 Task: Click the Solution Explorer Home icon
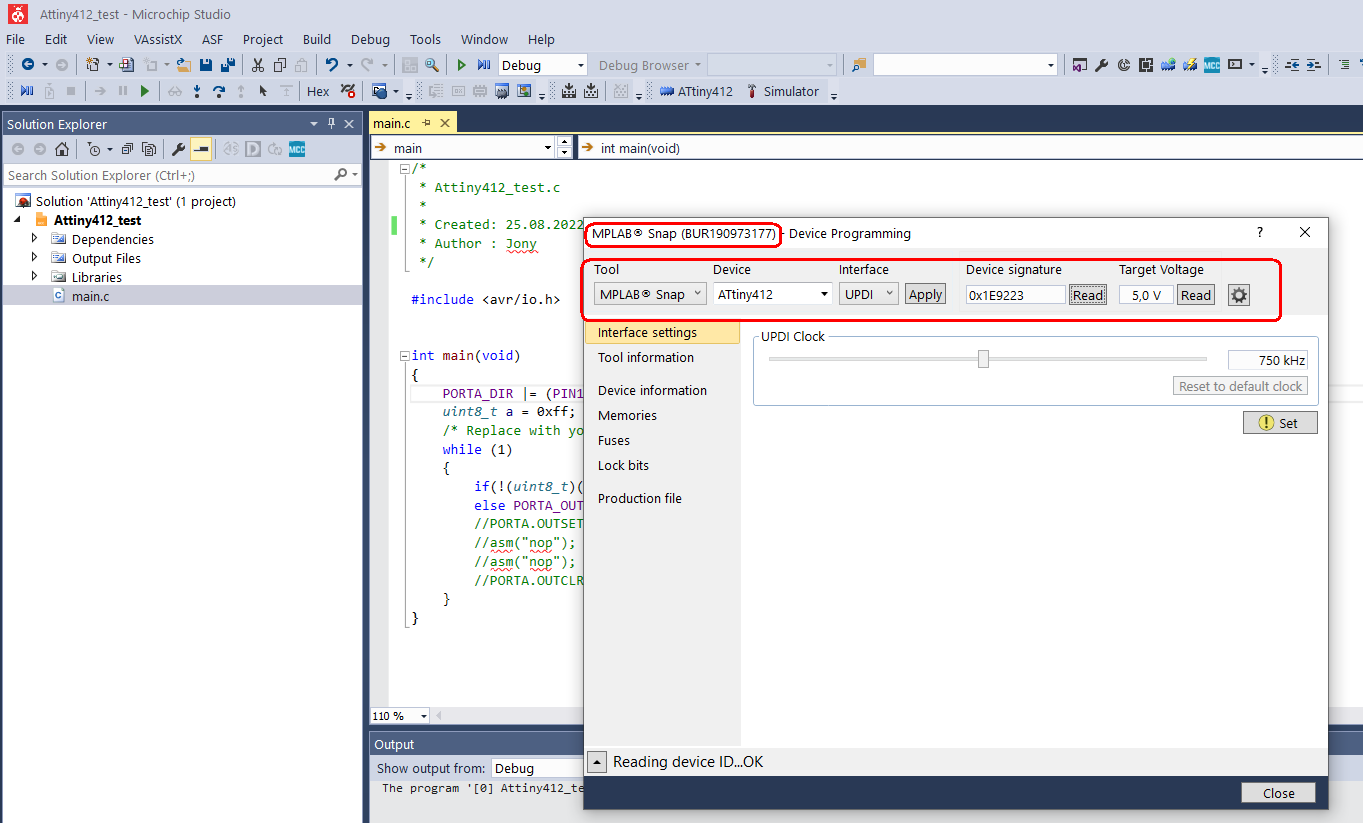tap(62, 149)
